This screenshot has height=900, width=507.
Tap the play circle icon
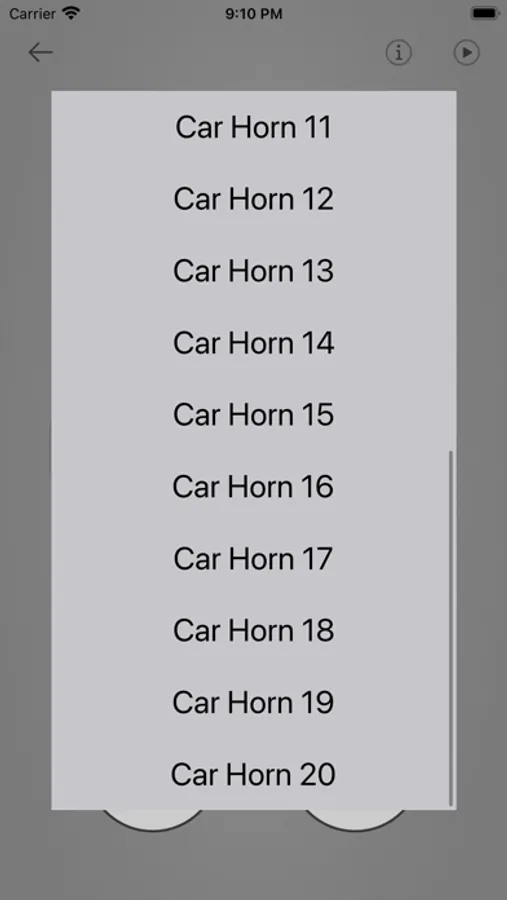(x=466, y=53)
